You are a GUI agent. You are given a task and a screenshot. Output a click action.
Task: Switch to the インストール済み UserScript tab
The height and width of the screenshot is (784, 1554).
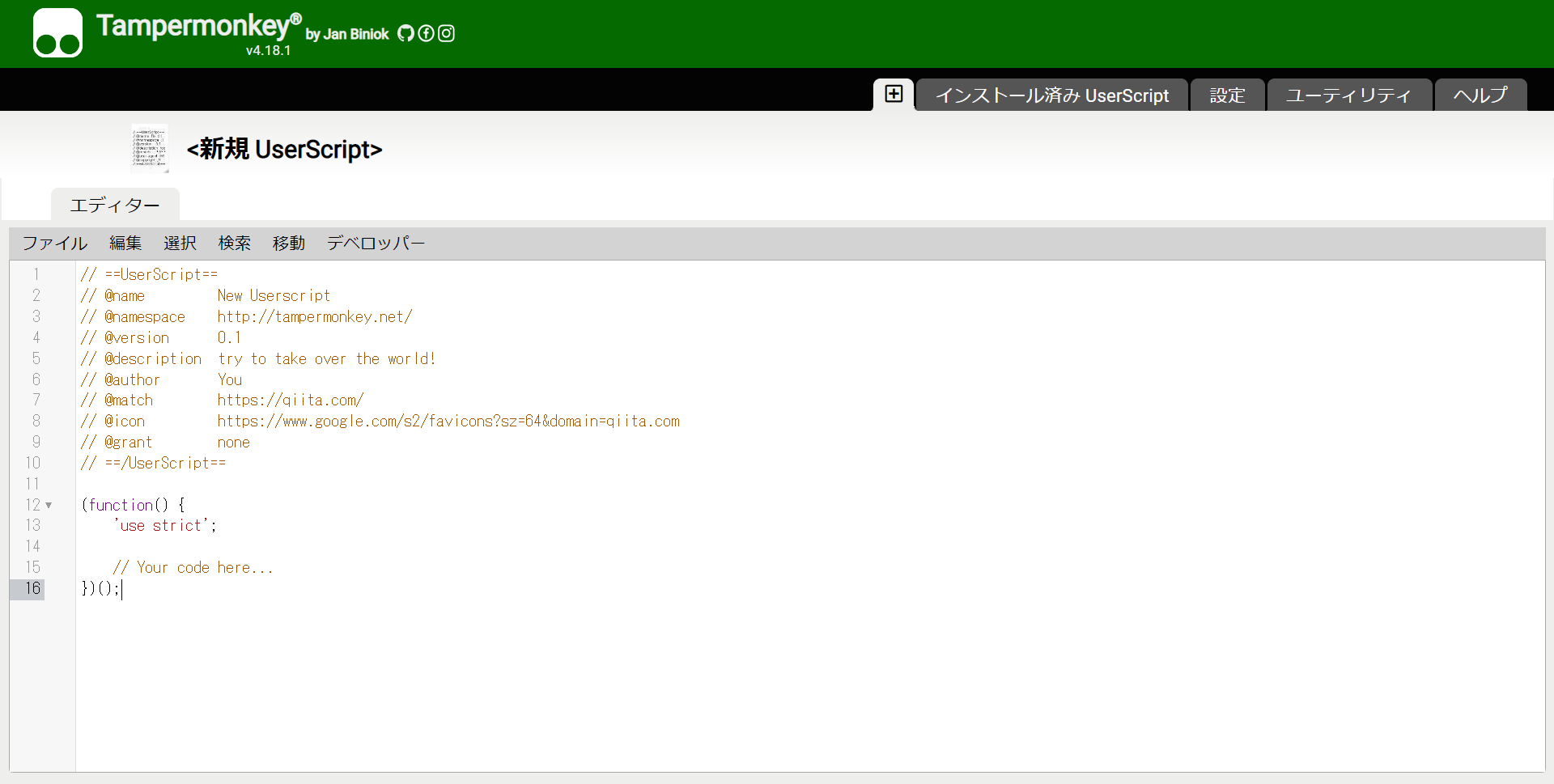[1052, 95]
